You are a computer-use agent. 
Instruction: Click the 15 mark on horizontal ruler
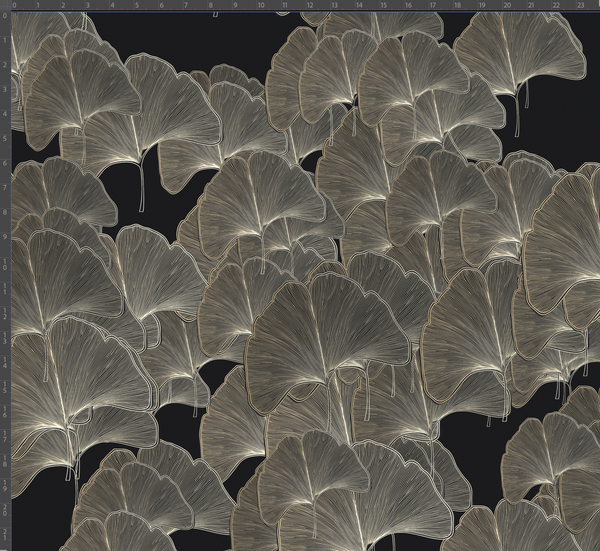click(381, 5)
